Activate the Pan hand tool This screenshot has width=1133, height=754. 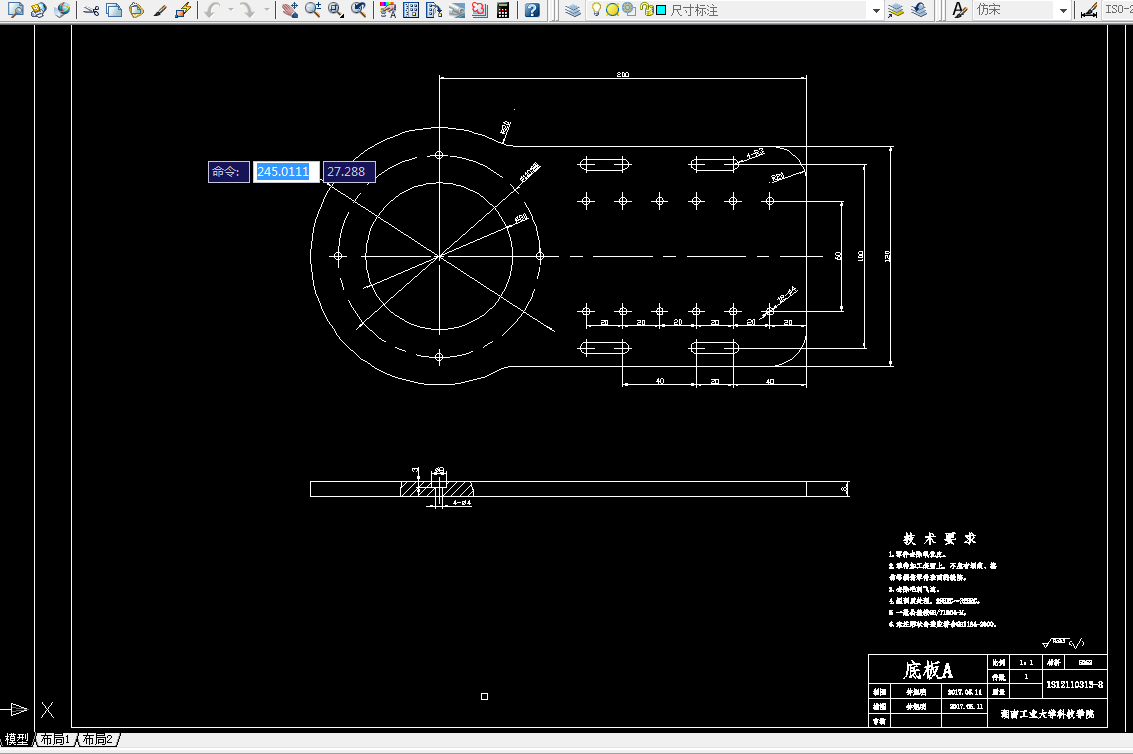point(290,10)
